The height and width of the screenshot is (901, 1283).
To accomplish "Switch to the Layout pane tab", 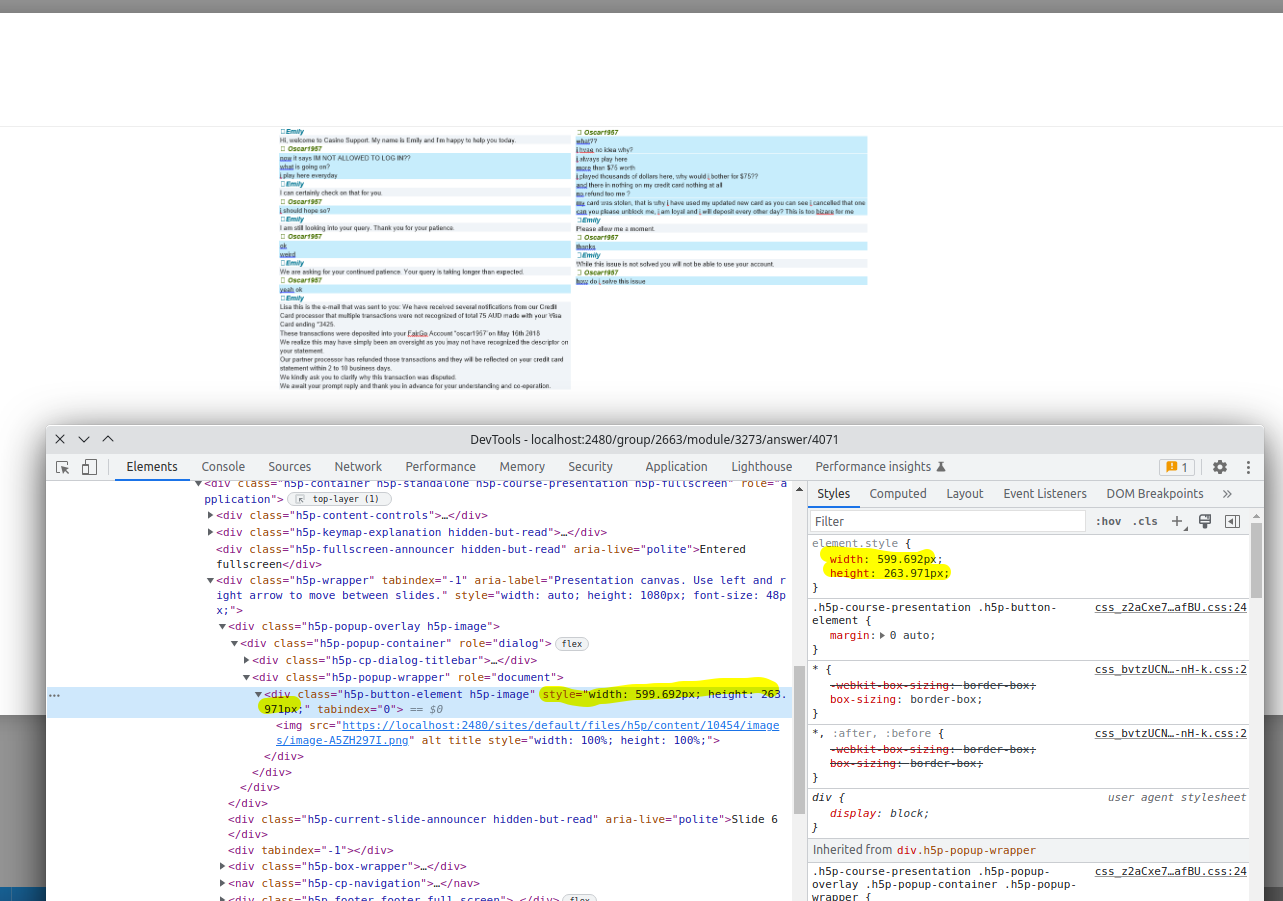I will click(x=965, y=494).
